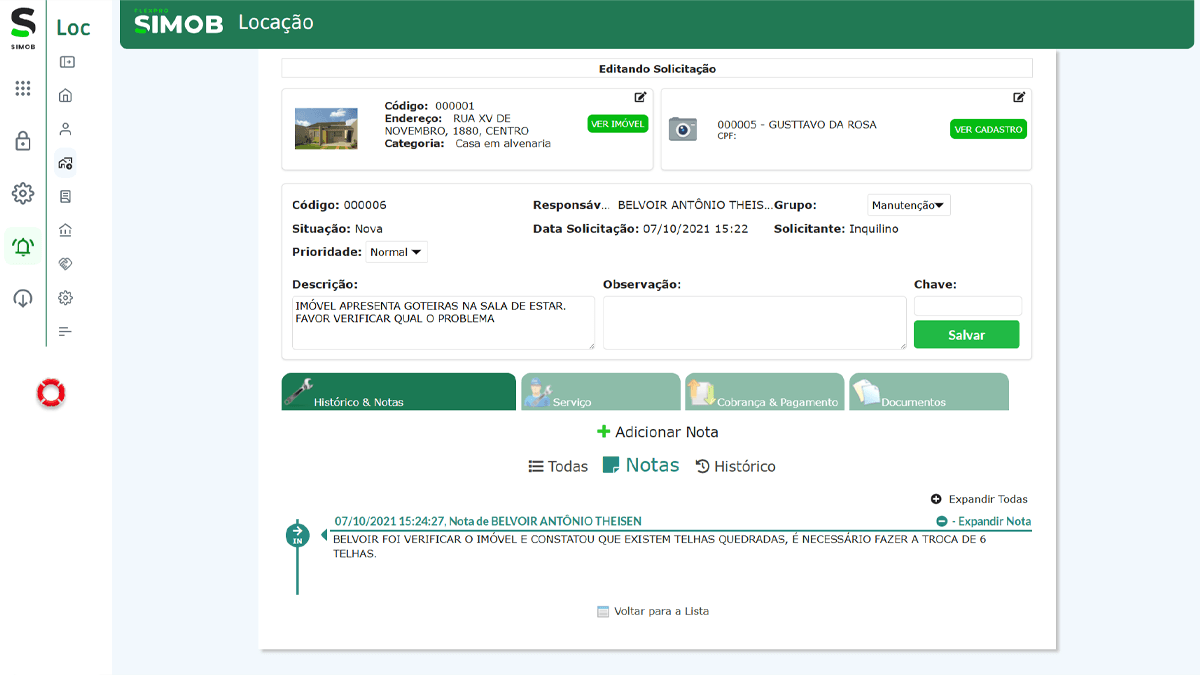Edit GUSTTAVO DA ROSA's record via pencil icon

(x=1019, y=98)
